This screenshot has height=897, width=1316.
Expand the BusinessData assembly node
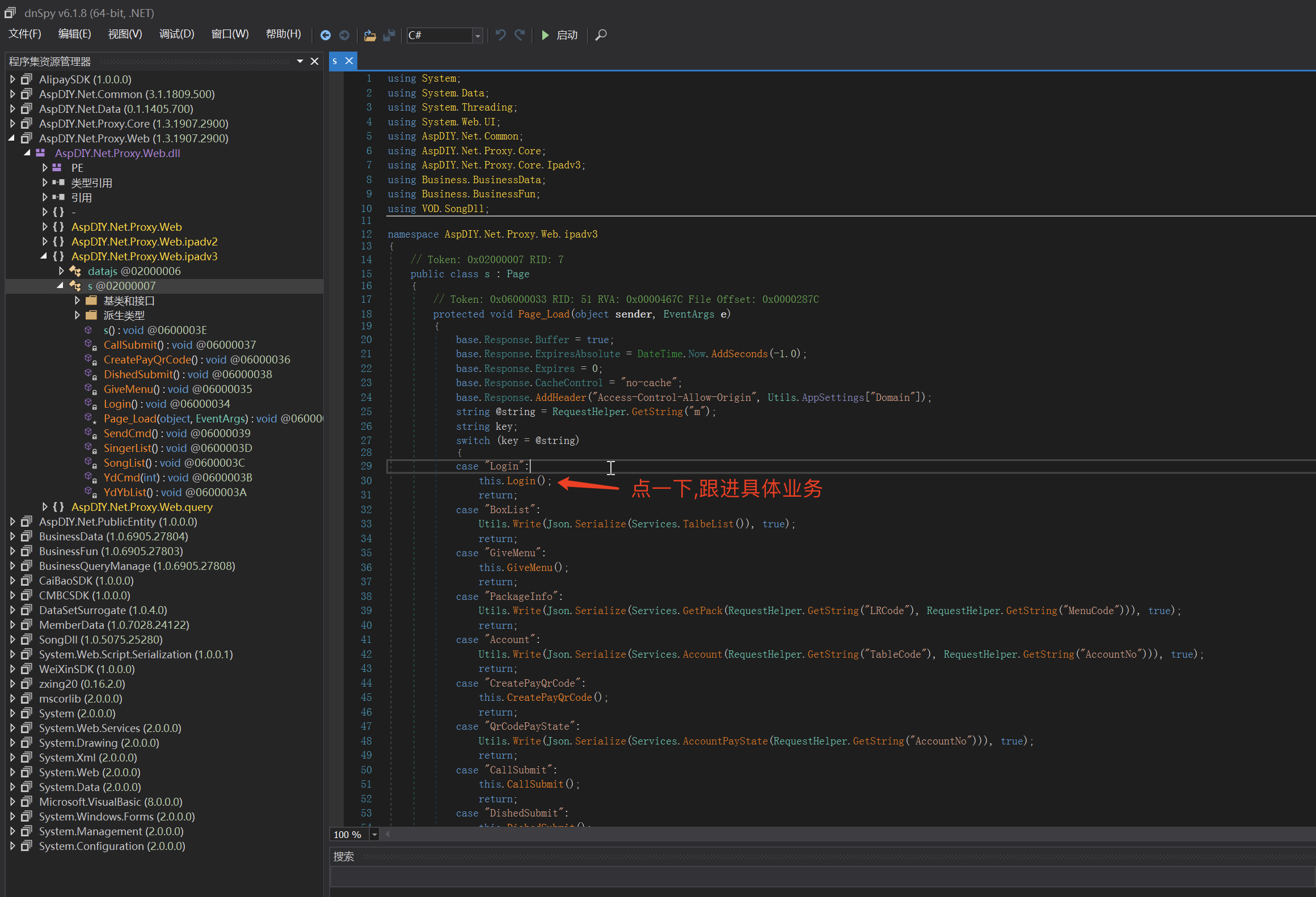point(12,536)
